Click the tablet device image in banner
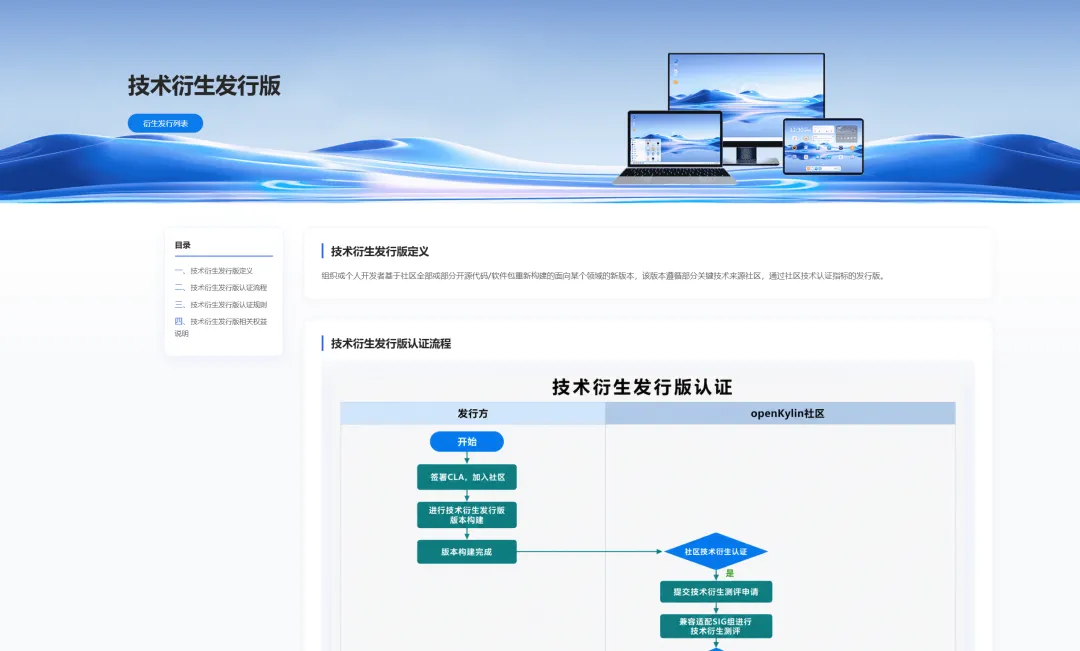 point(823,146)
